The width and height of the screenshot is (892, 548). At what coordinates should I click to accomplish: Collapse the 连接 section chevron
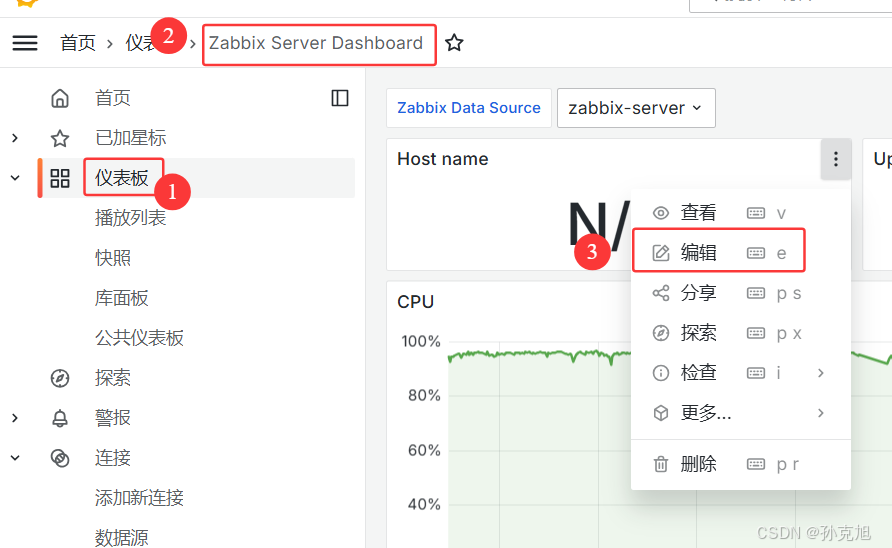(x=15, y=458)
